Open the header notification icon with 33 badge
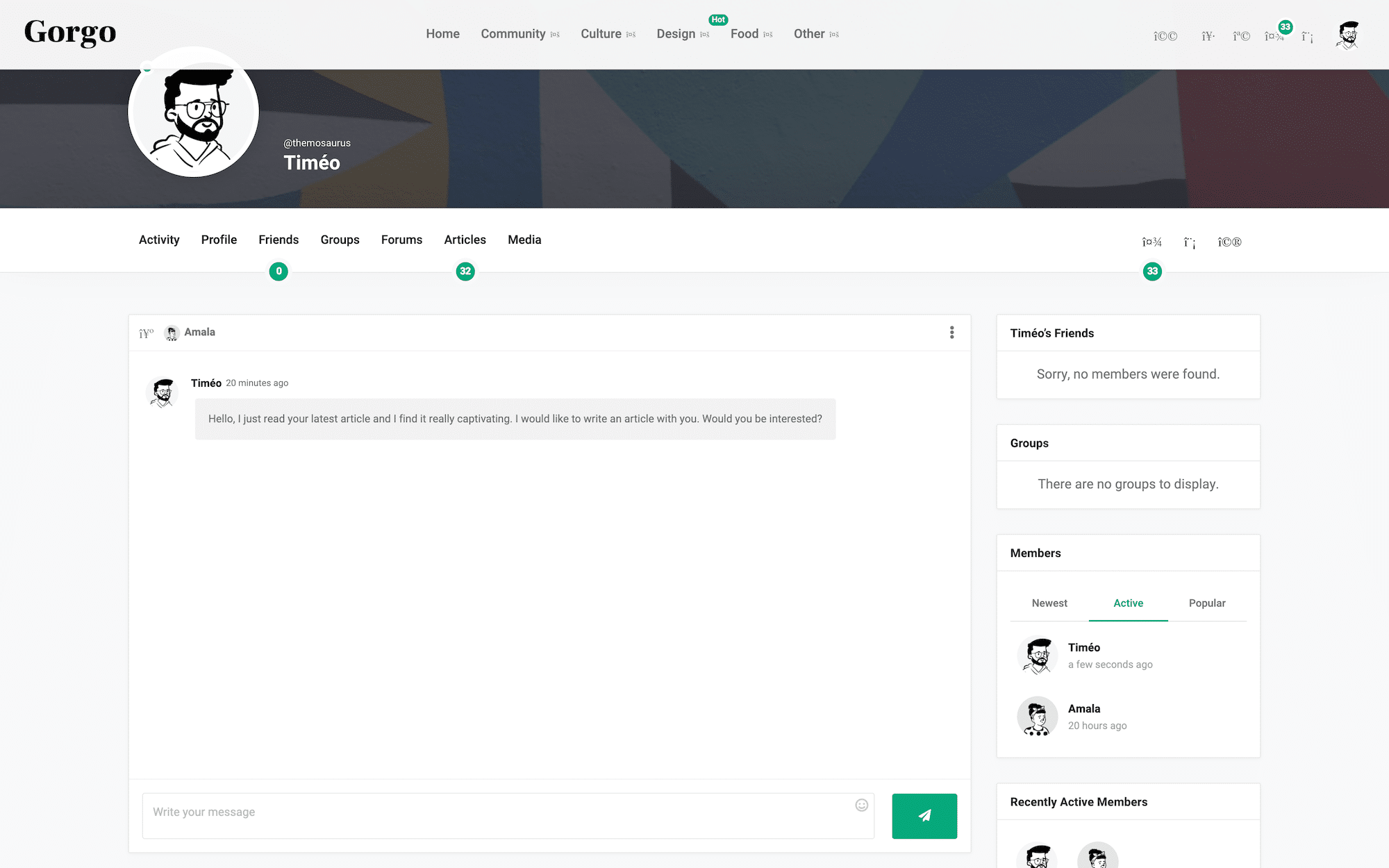Image resolution: width=1389 pixels, height=868 pixels. click(x=1274, y=36)
